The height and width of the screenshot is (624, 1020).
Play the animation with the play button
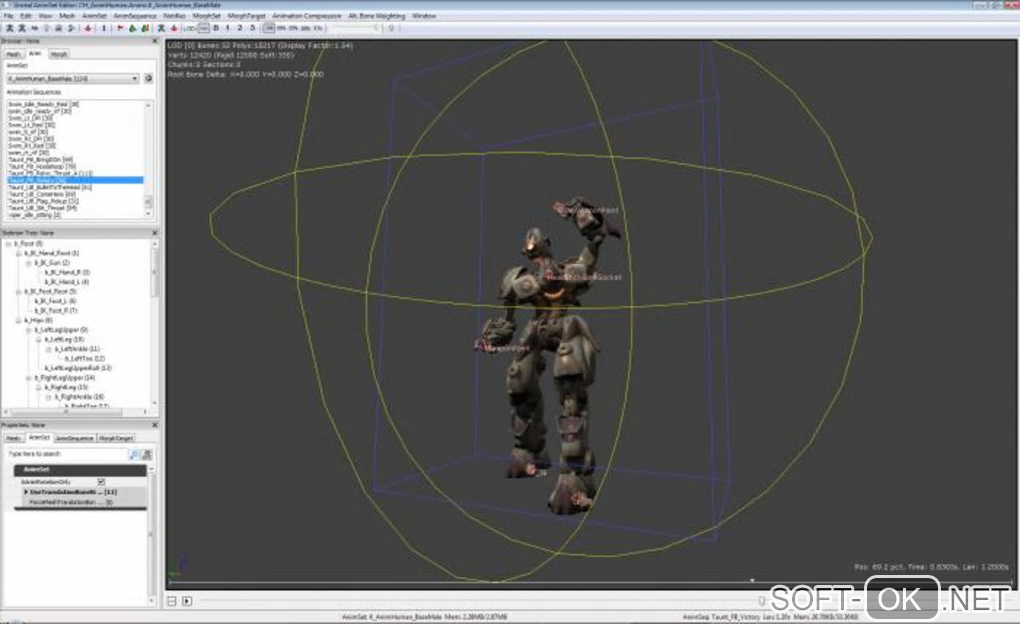tap(187, 601)
